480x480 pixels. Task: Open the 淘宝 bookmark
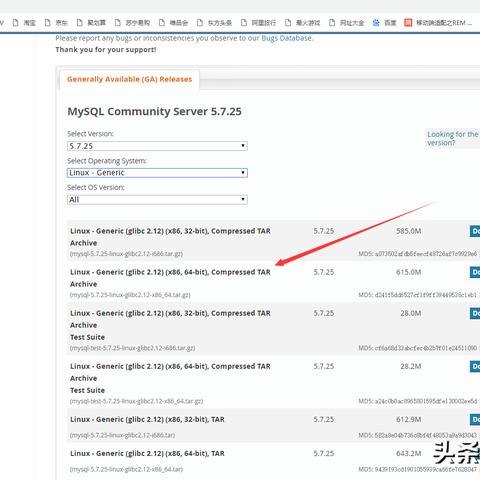pos(24,23)
